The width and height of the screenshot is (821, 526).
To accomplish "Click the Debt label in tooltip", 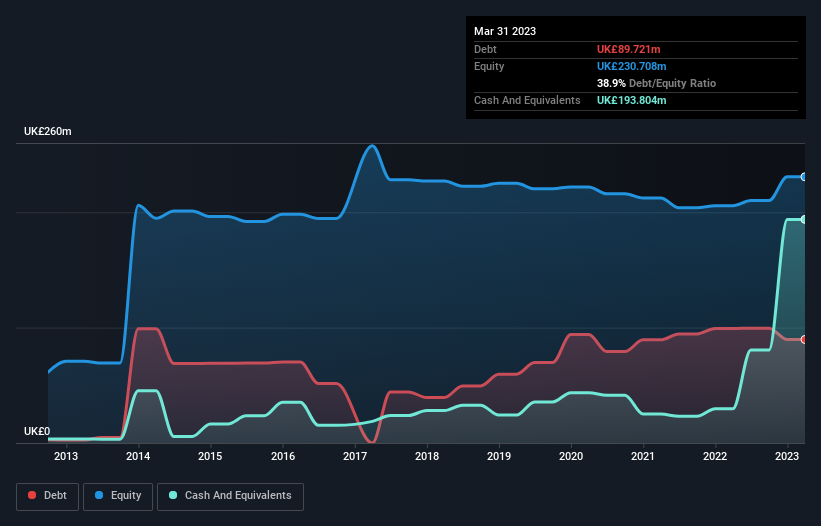I will coord(485,49).
